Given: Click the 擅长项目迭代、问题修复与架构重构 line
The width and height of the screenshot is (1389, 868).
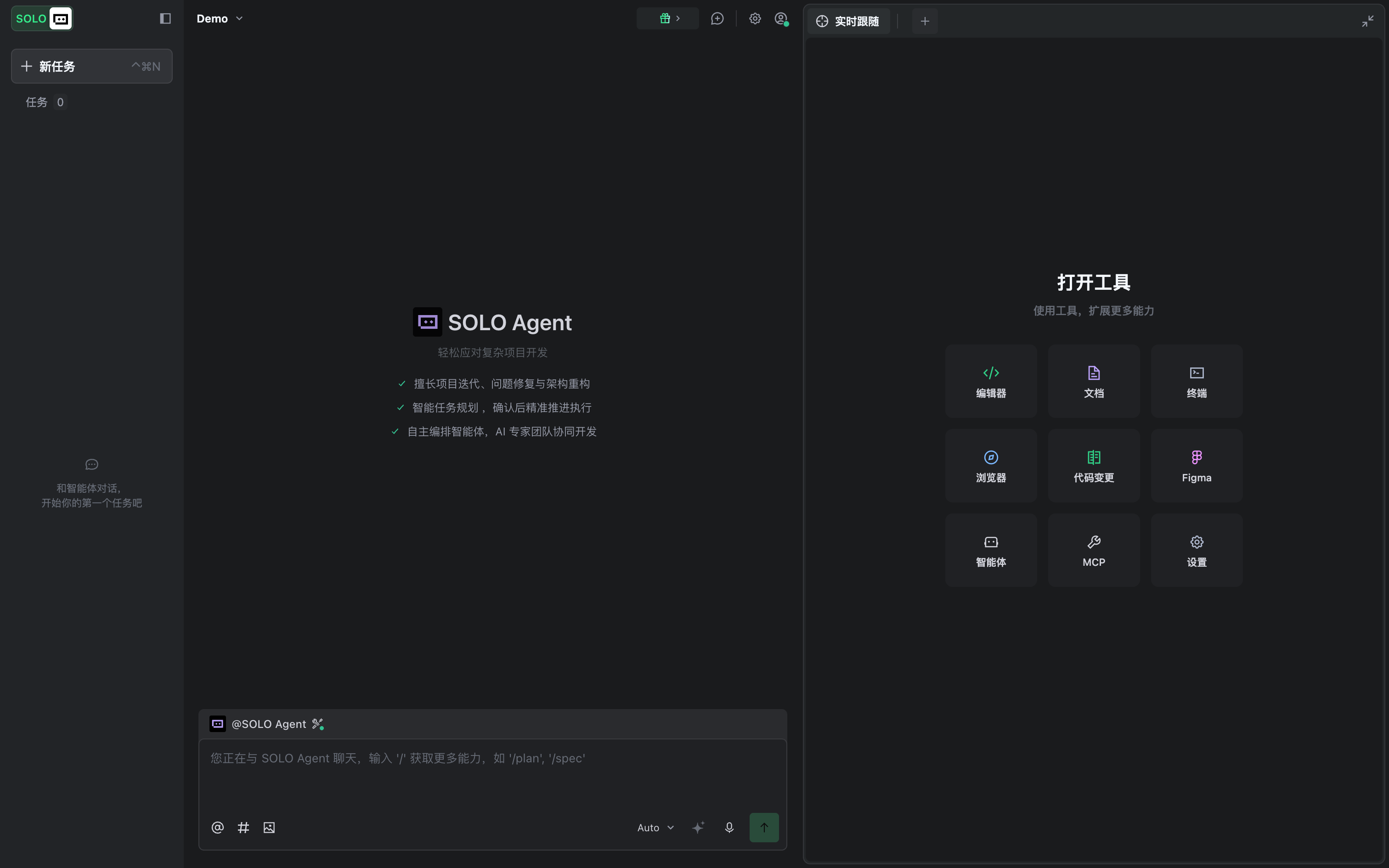Looking at the screenshot, I should 502,383.
